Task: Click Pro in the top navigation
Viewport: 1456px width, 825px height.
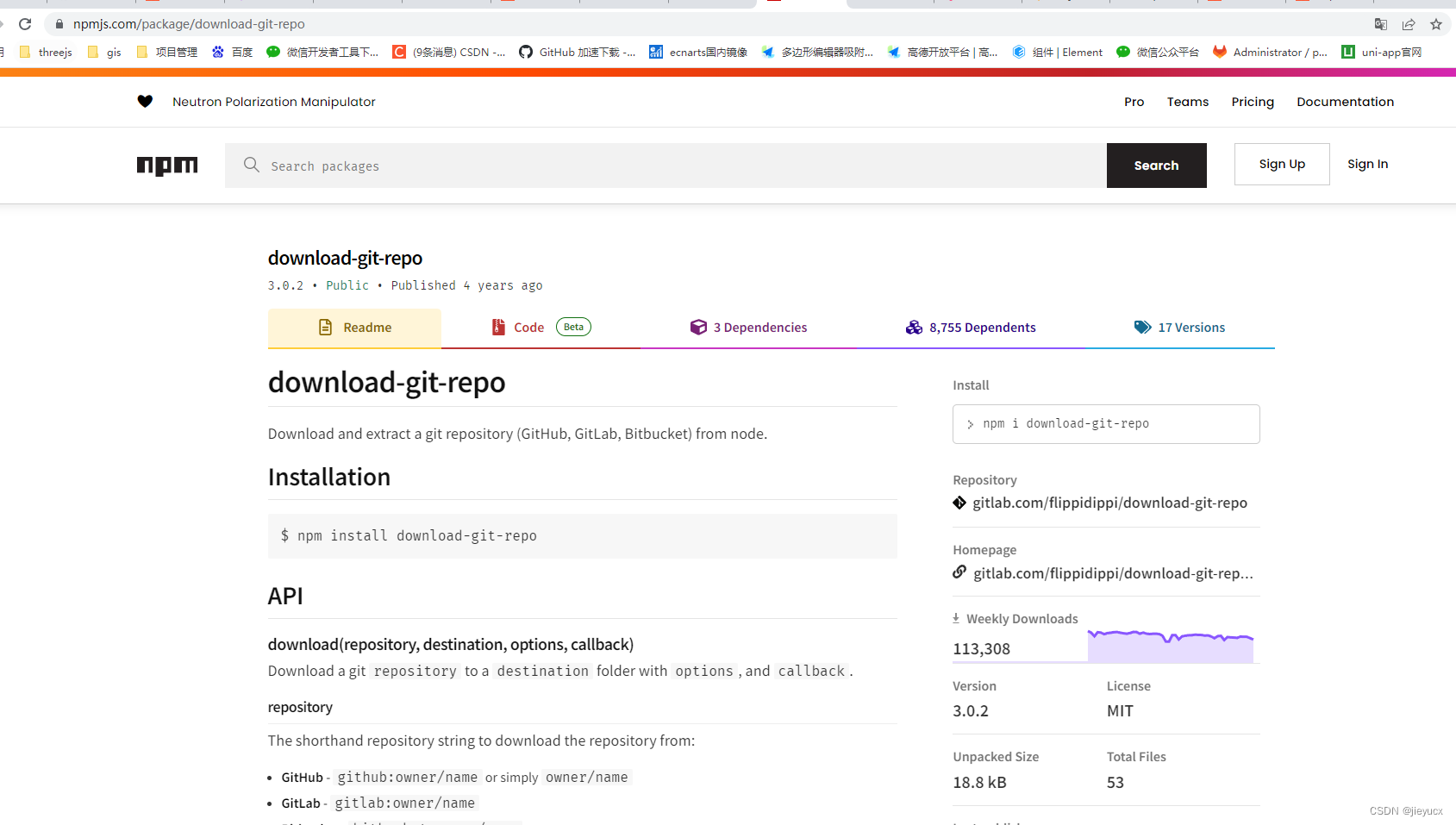Action: [1134, 102]
